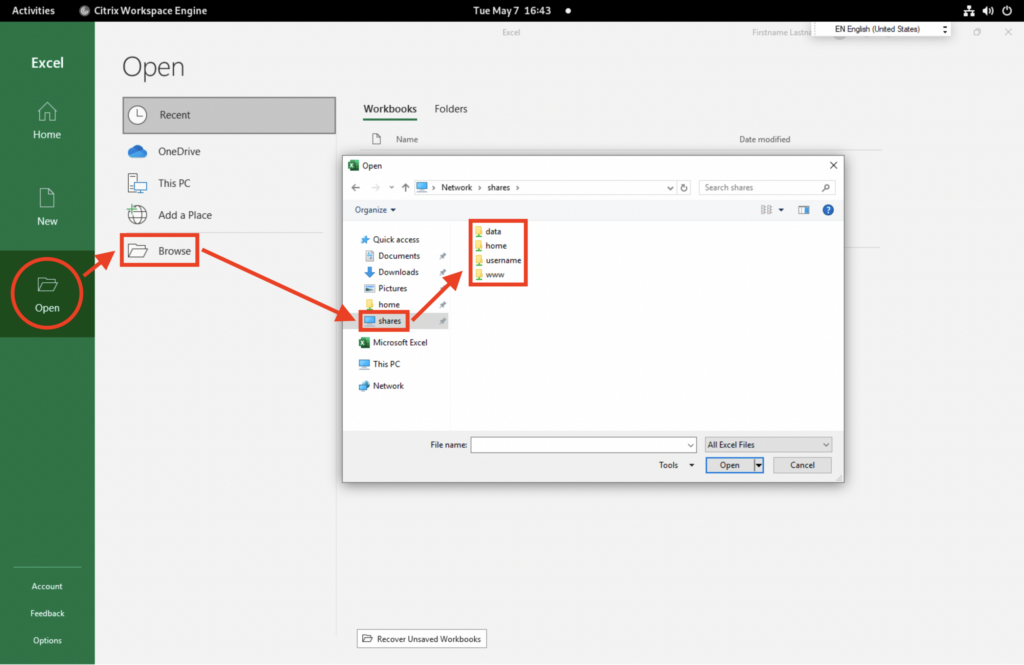Select This PC location in Open page
The height and width of the screenshot is (665, 1024).
[x=159, y=184]
